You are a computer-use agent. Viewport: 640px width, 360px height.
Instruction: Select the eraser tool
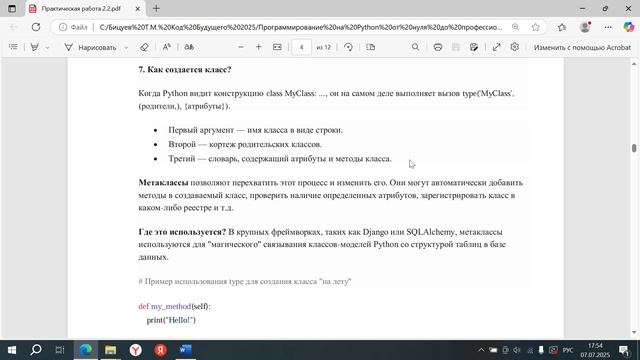click(x=144, y=47)
